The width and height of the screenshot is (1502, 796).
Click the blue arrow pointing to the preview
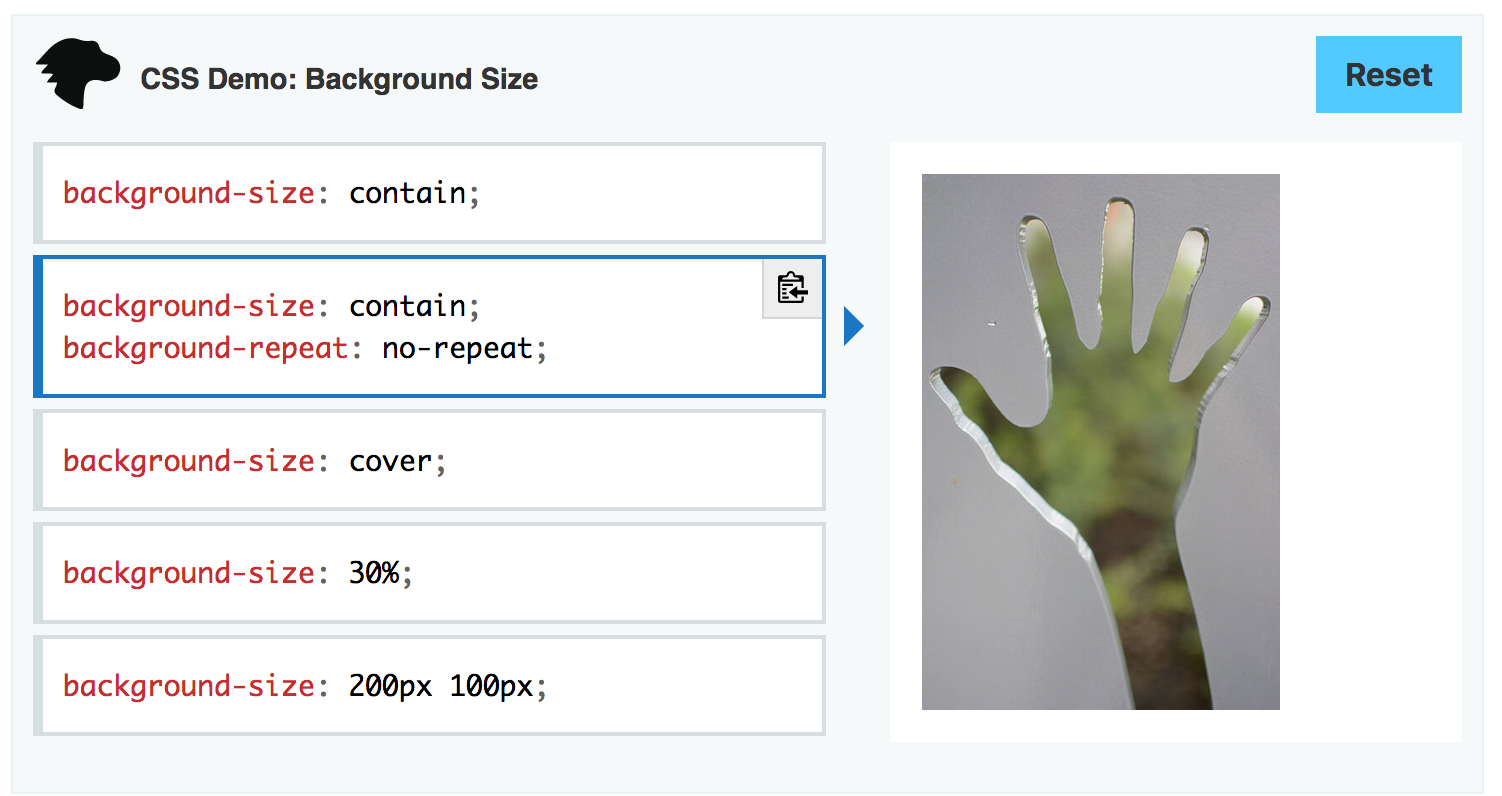(x=853, y=326)
